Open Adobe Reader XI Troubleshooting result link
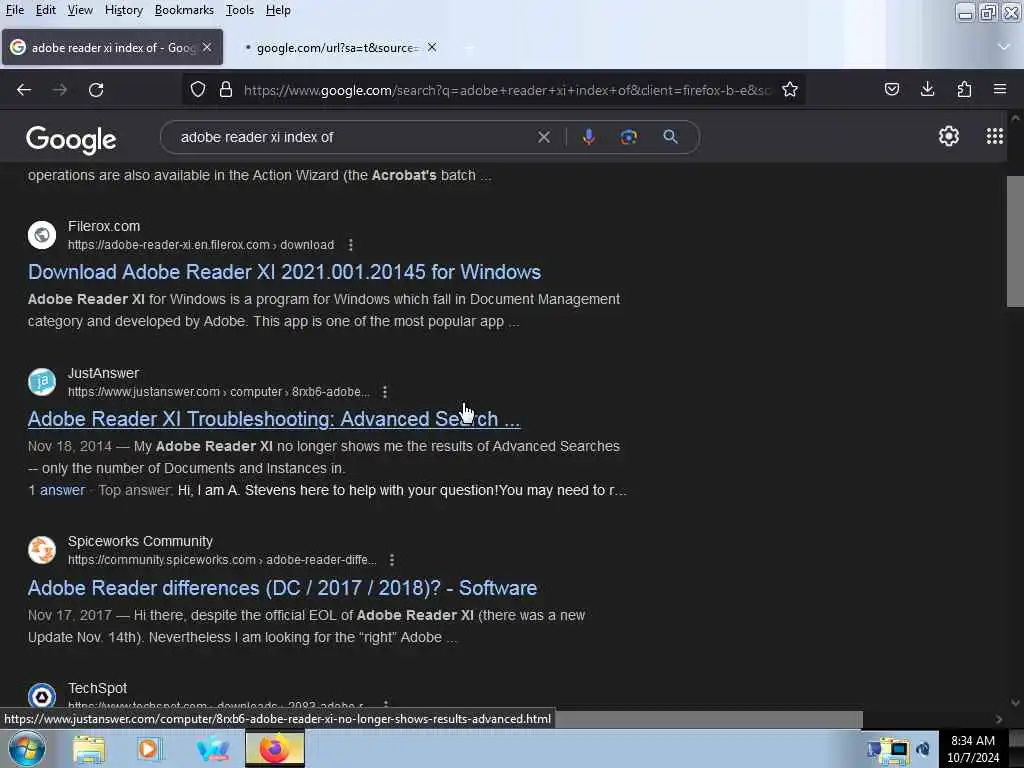Viewport: 1024px width, 768px height. (x=274, y=419)
